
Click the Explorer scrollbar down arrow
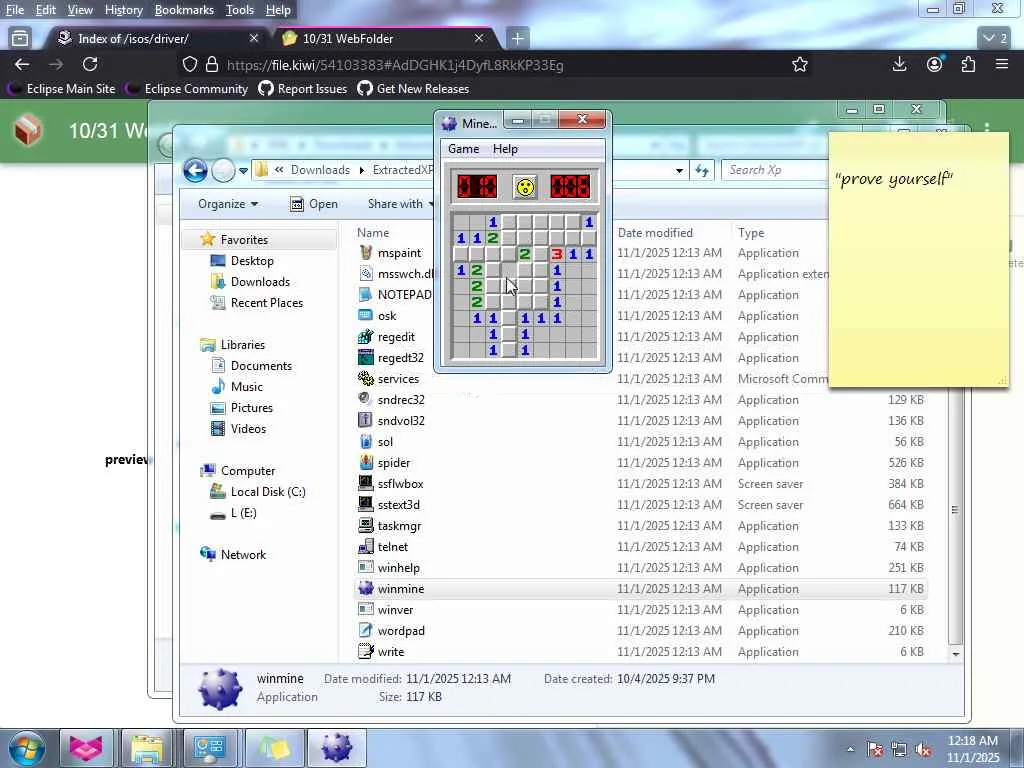click(955, 654)
